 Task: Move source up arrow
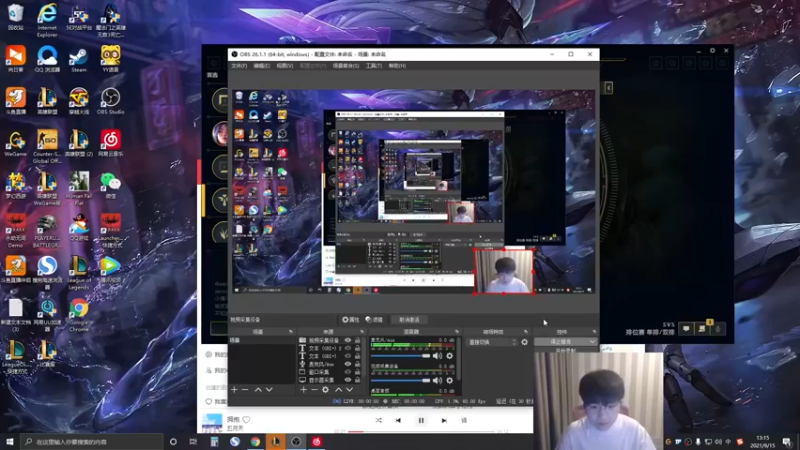[339, 390]
